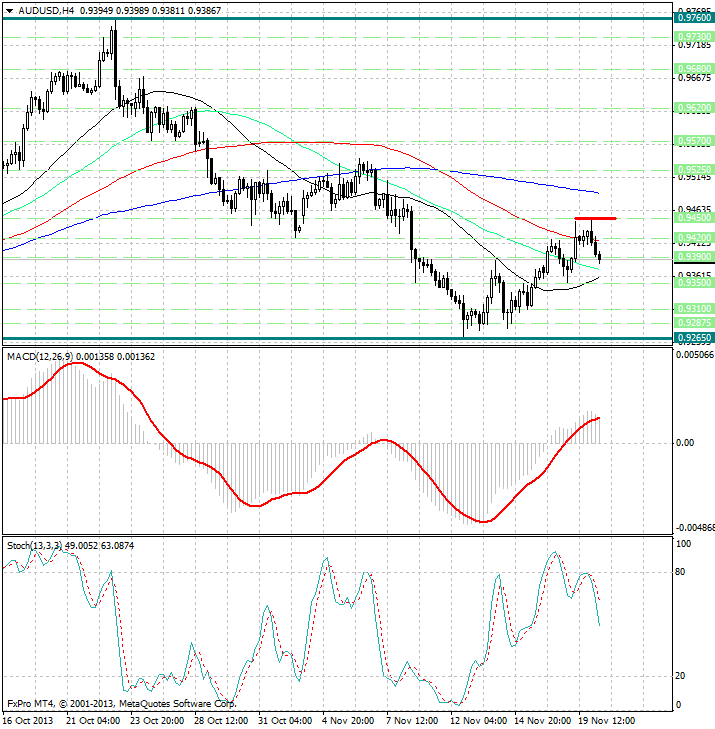
Task: Select the 0.93500 price level label
Action: tap(694, 282)
